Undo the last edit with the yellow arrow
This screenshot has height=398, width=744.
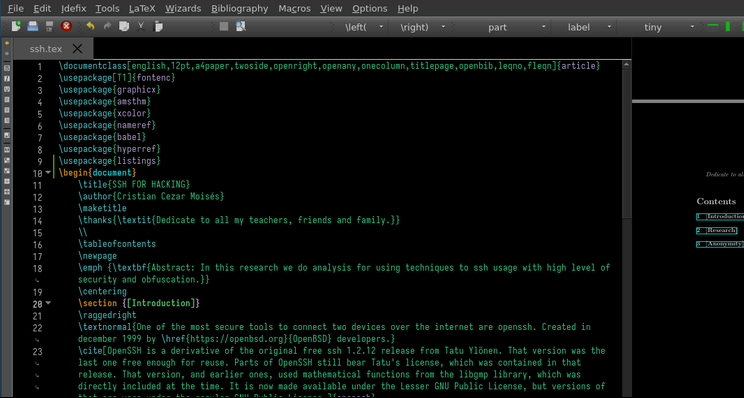click(90, 27)
